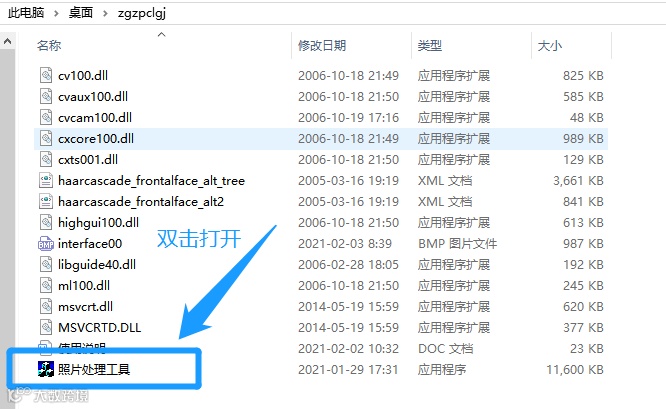Click the interface00 BMP file icon
This screenshot has height=409, width=666.
46,243
